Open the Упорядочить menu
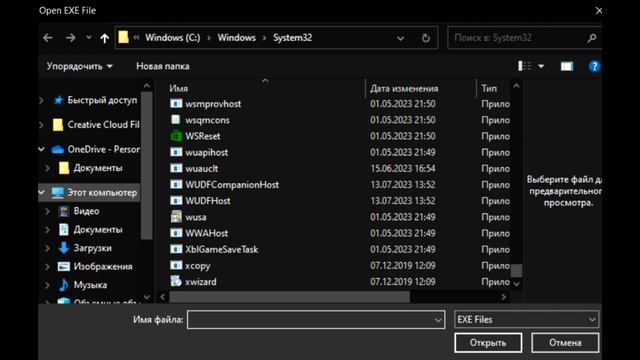 80,66
